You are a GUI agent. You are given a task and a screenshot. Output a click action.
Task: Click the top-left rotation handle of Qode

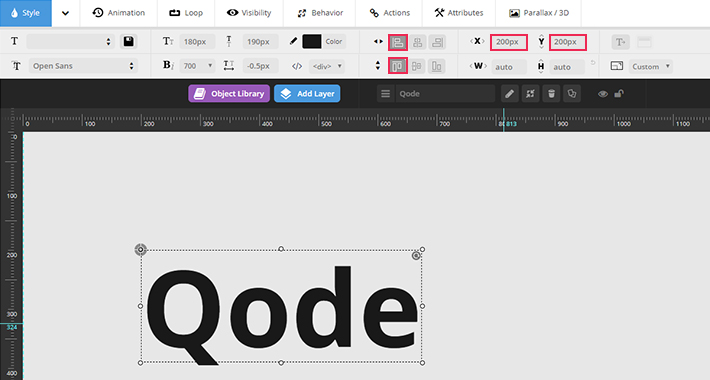click(140, 250)
